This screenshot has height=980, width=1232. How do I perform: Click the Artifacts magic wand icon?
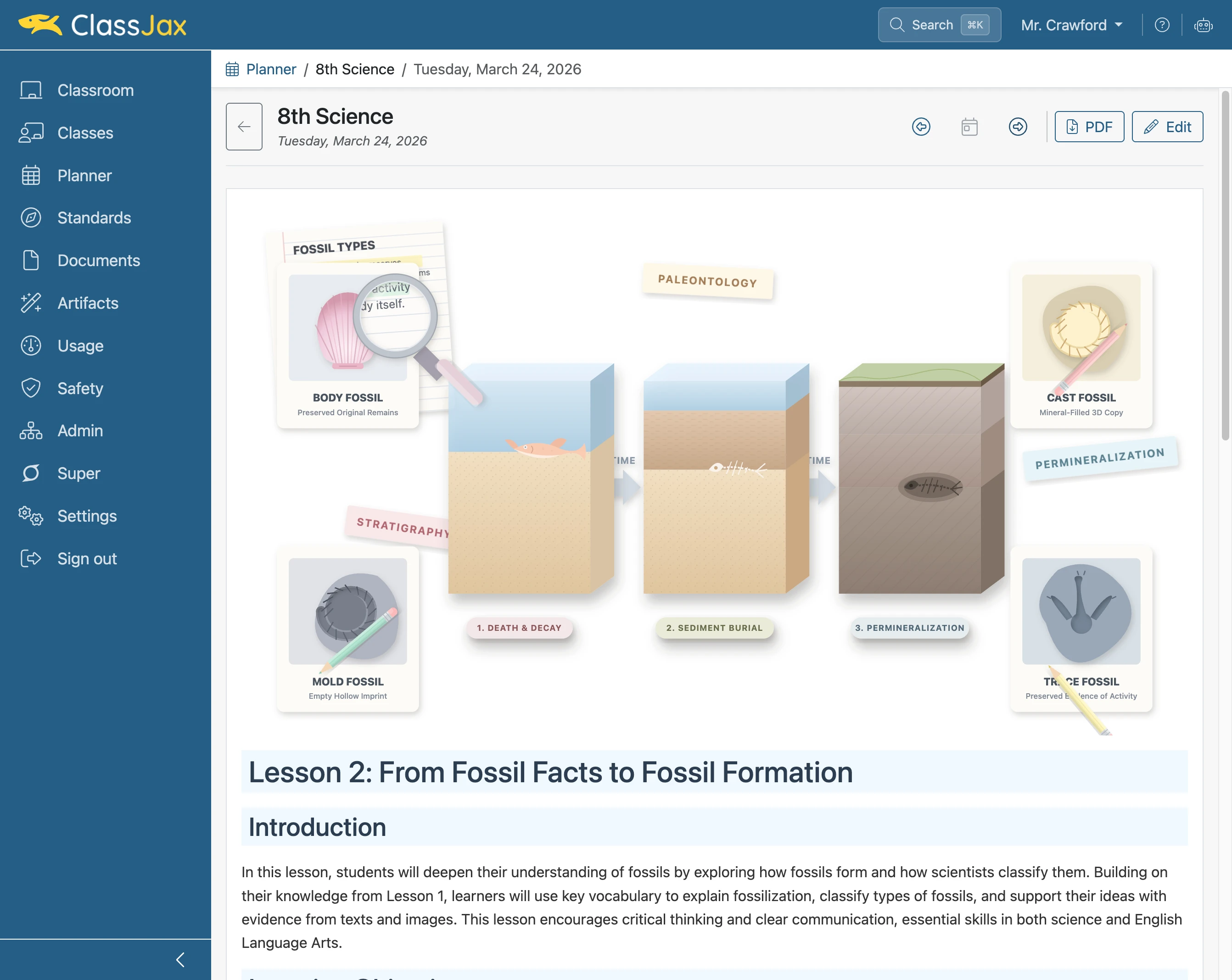point(31,303)
